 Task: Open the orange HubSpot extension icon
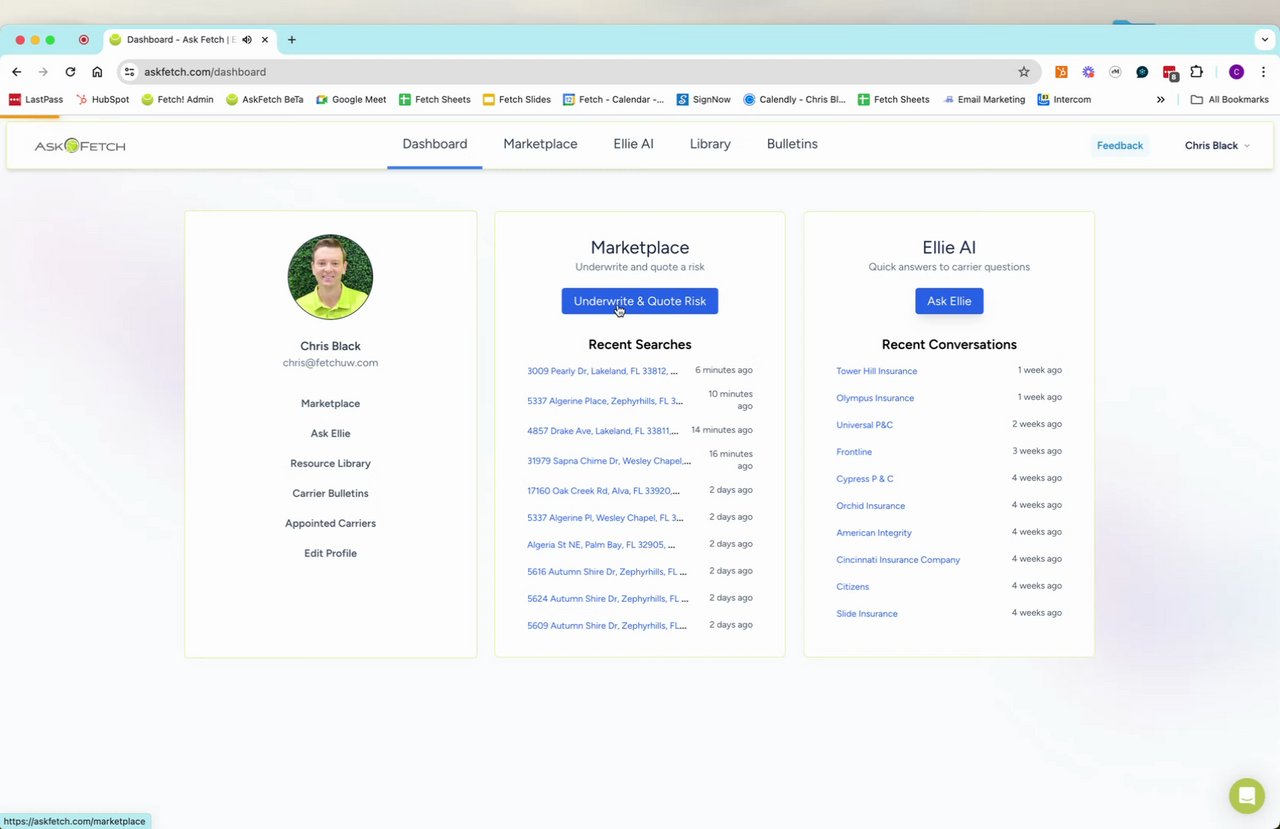pyautogui.click(x=1061, y=72)
